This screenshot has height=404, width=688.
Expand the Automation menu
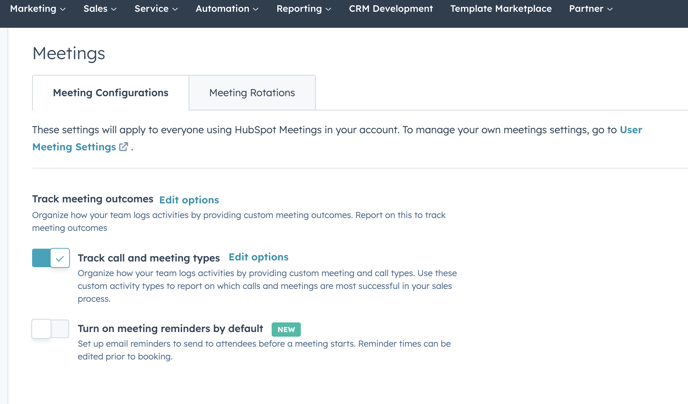coord(227,9)
